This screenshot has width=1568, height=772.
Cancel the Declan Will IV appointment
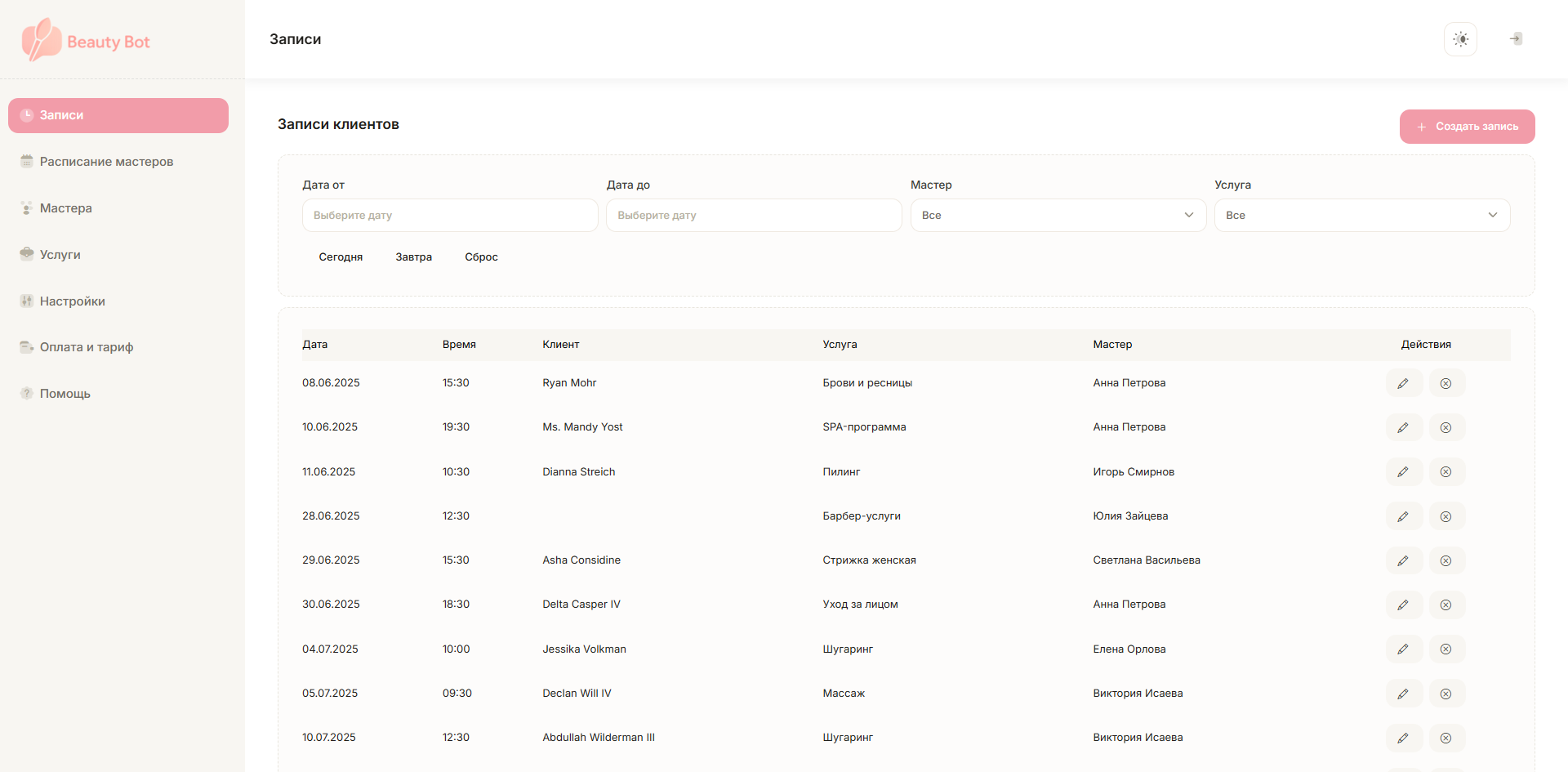click(1445, 694)
